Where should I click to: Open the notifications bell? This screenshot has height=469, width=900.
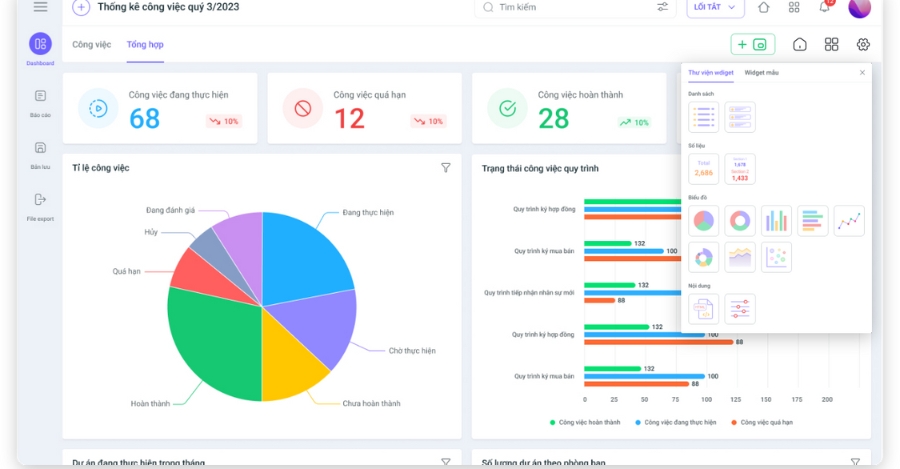825,7
